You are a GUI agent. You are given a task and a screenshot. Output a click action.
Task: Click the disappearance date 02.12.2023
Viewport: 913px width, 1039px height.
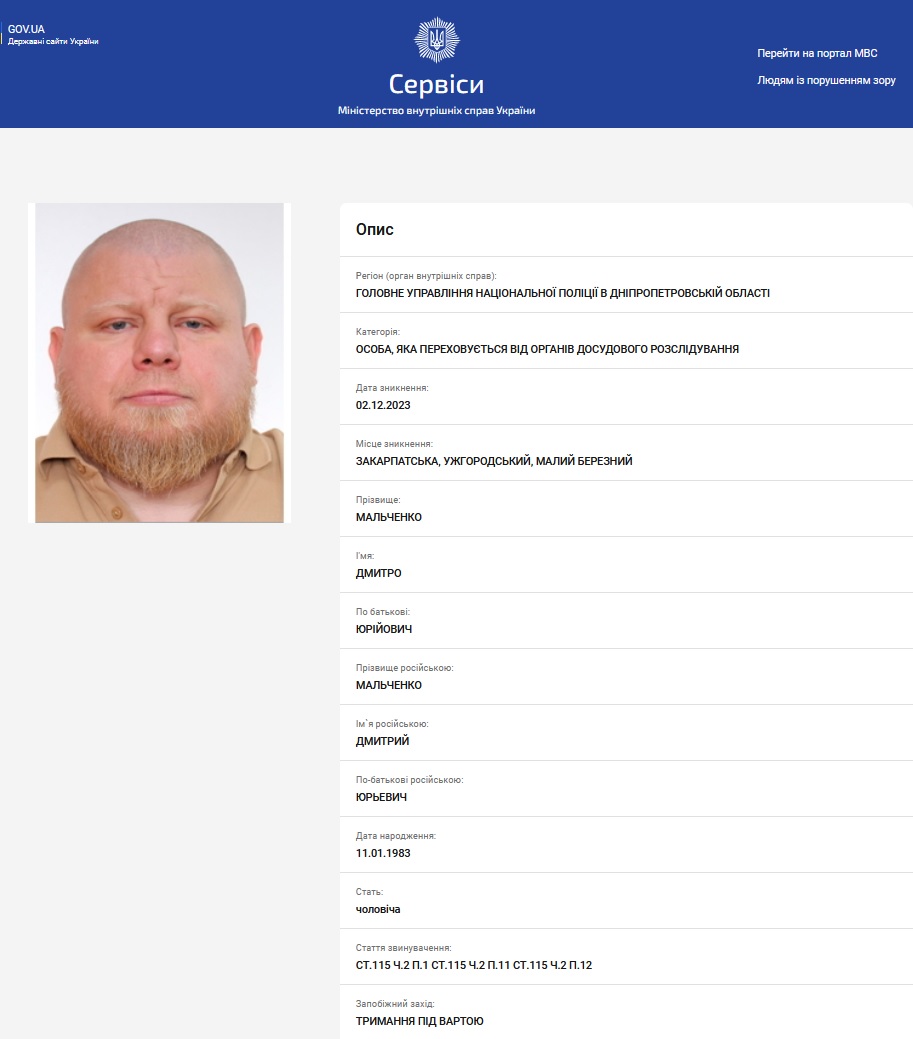tap(383, 405)
